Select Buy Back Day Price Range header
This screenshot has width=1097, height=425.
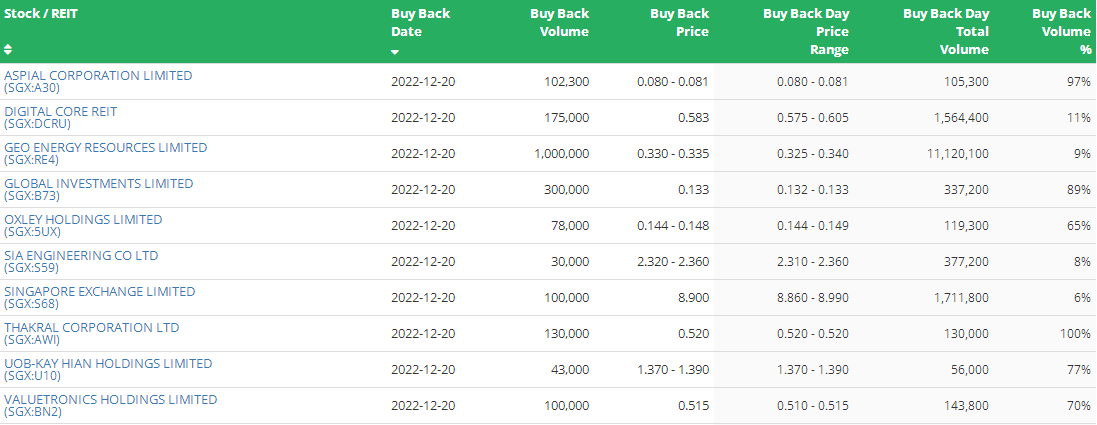806,32
